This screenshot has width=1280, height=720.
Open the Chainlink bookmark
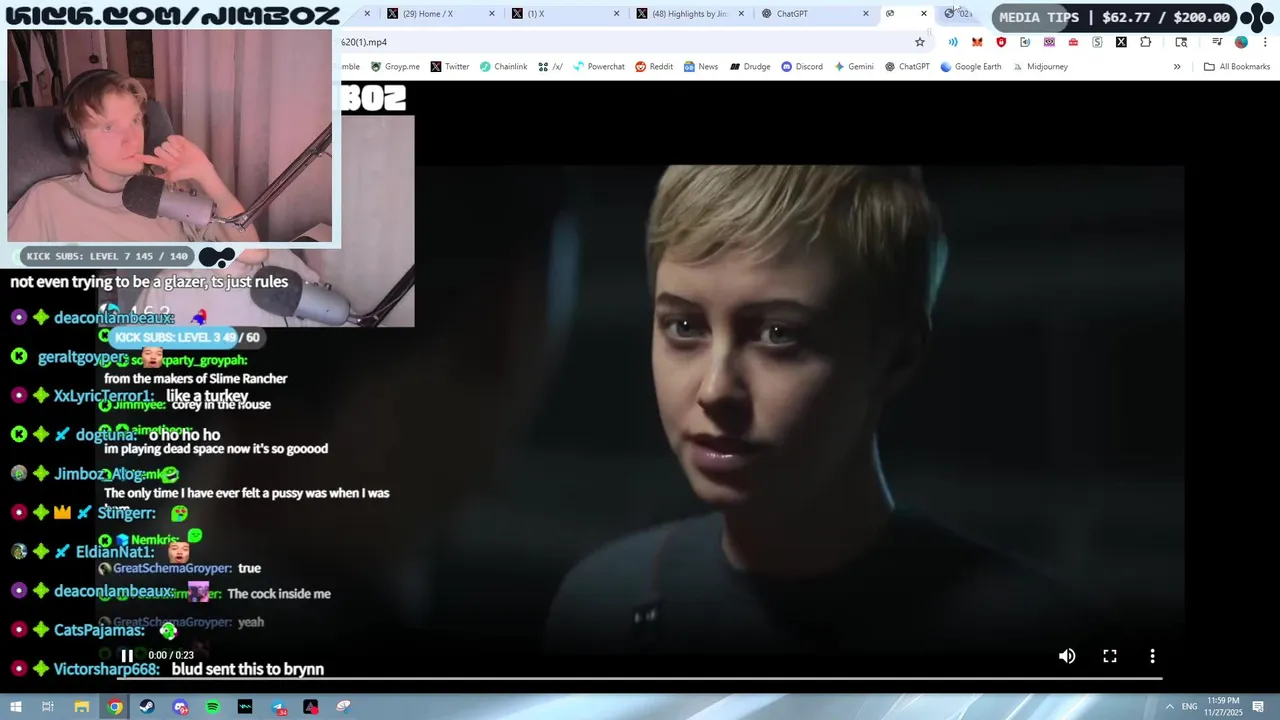pos(503,67)
